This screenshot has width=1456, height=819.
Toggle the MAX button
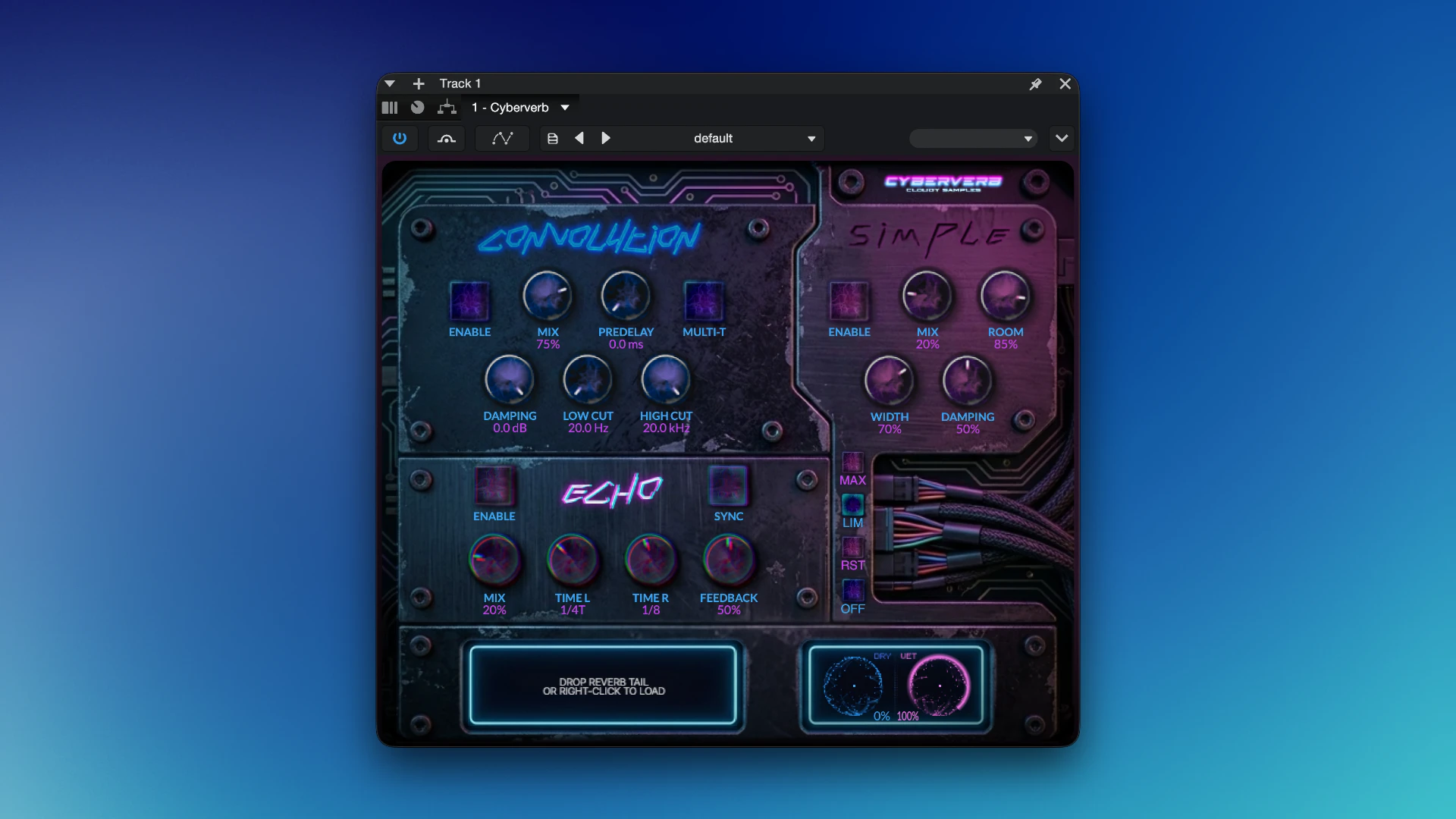[852, 463]
